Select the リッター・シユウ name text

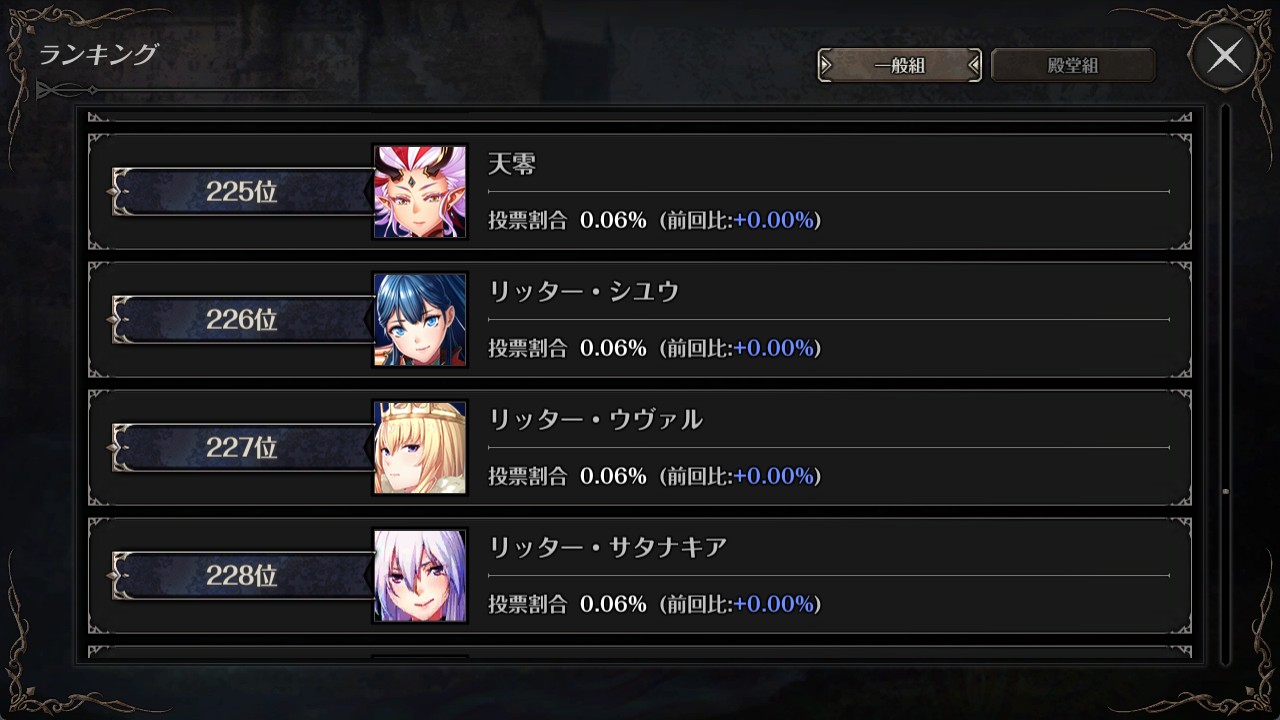(x=584, y=292)
